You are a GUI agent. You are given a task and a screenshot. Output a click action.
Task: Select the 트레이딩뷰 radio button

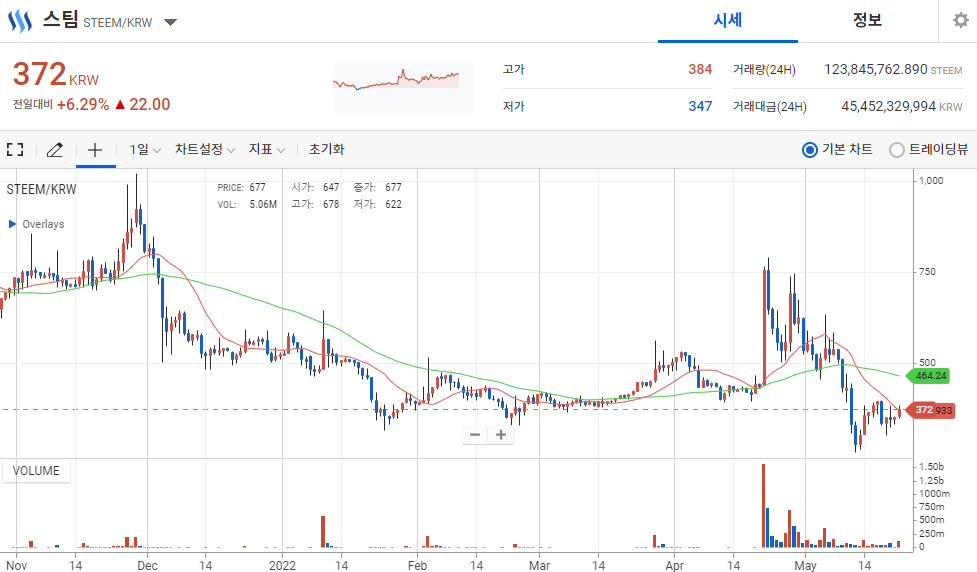(897, 150)
